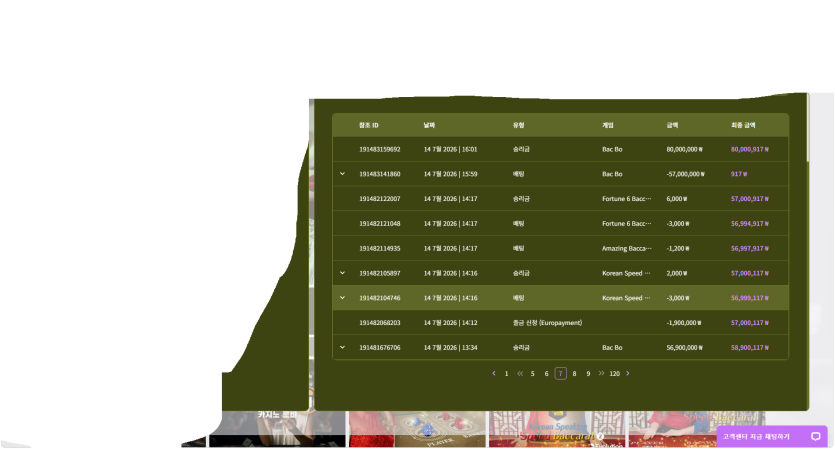Click current page 7 indicator
Image resolution: width=835 pixels, height=449 pixels.
pyautogui.click(x=560, y=373)
